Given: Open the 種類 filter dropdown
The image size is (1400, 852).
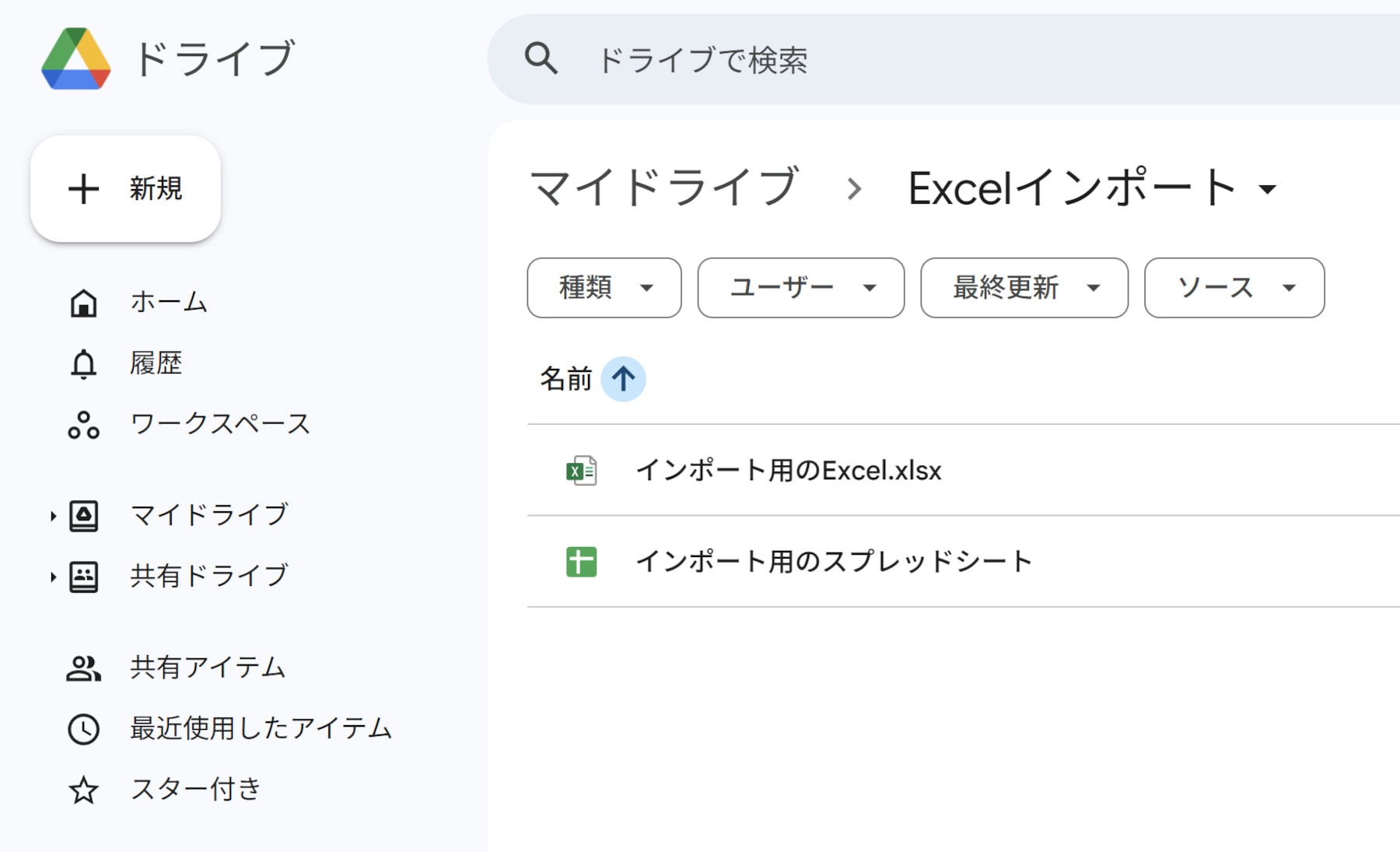Looking at the screenshot, I should (604, 288).
